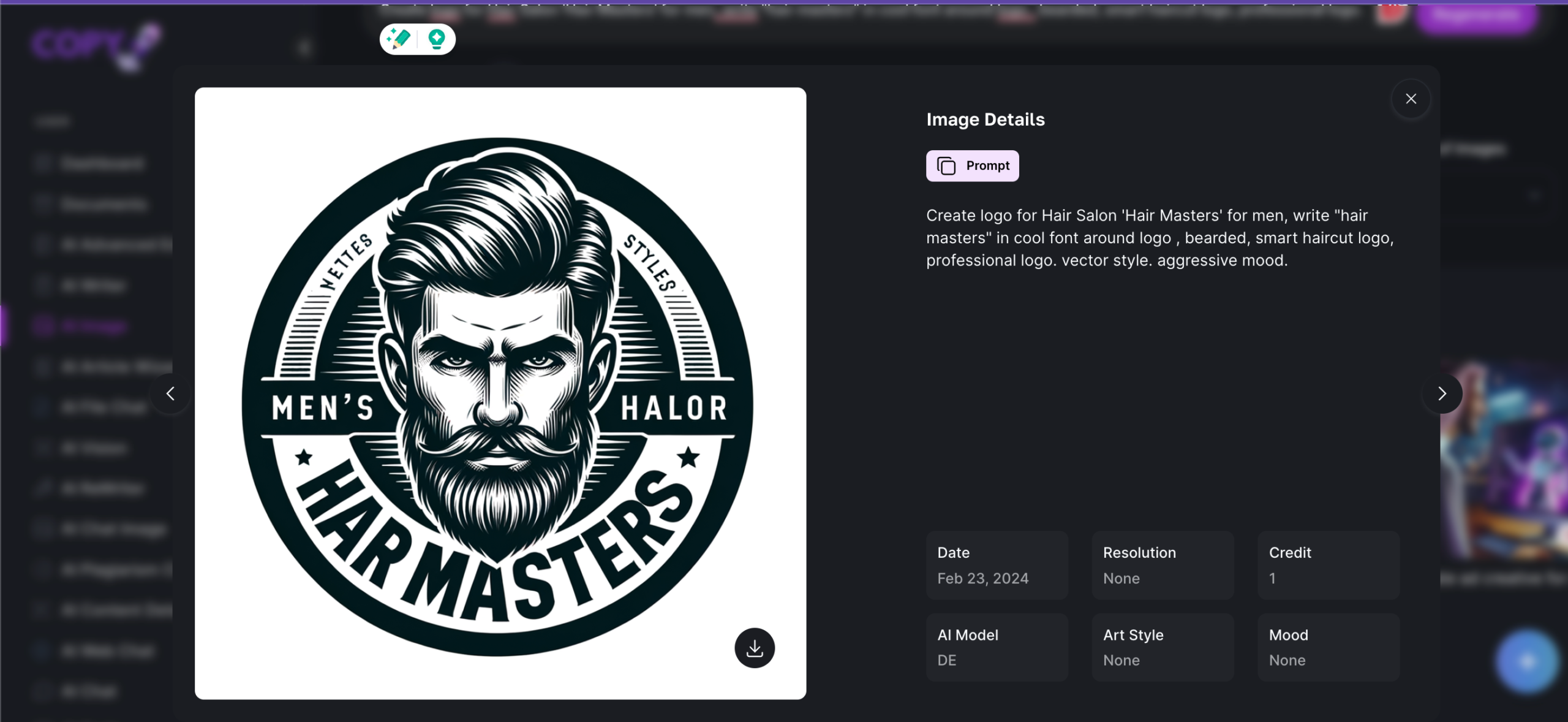This screenshot has height=722, width=1568.
Task: Copy the prompt using the Prompt button
Action: (972, 165)
